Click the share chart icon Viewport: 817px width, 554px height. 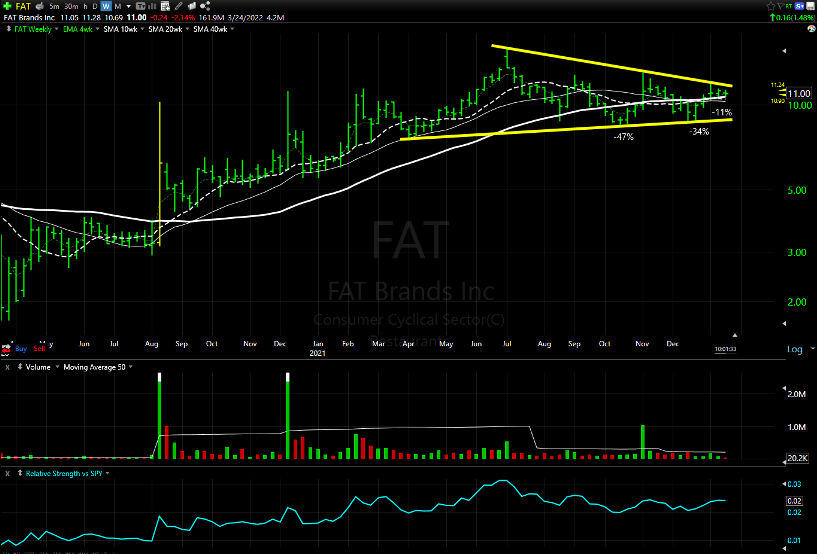(x=205, y=6)
